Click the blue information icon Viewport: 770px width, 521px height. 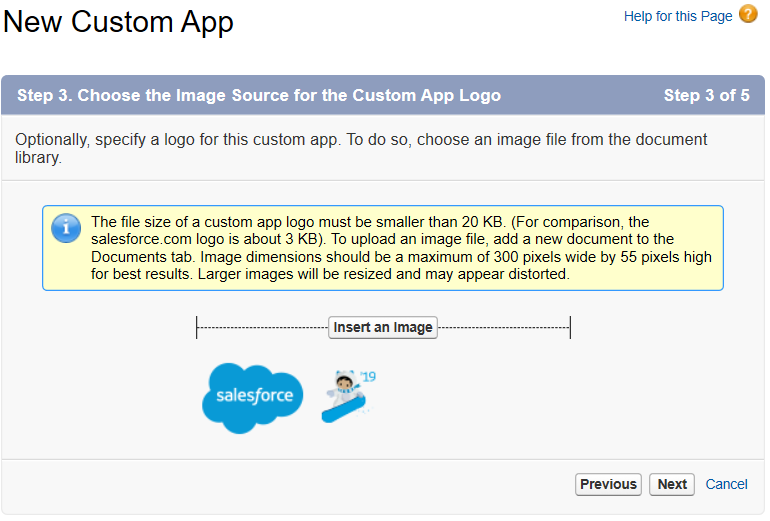[66, 228]
